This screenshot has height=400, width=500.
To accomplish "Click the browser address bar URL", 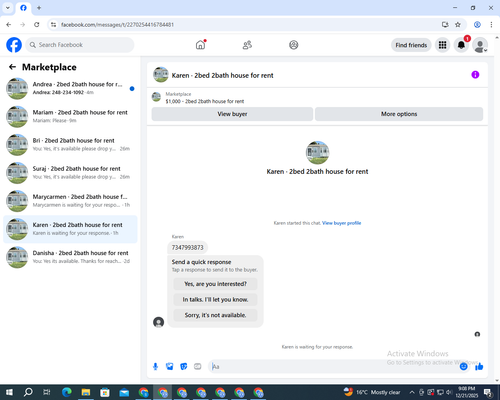I will coord(117,25).
